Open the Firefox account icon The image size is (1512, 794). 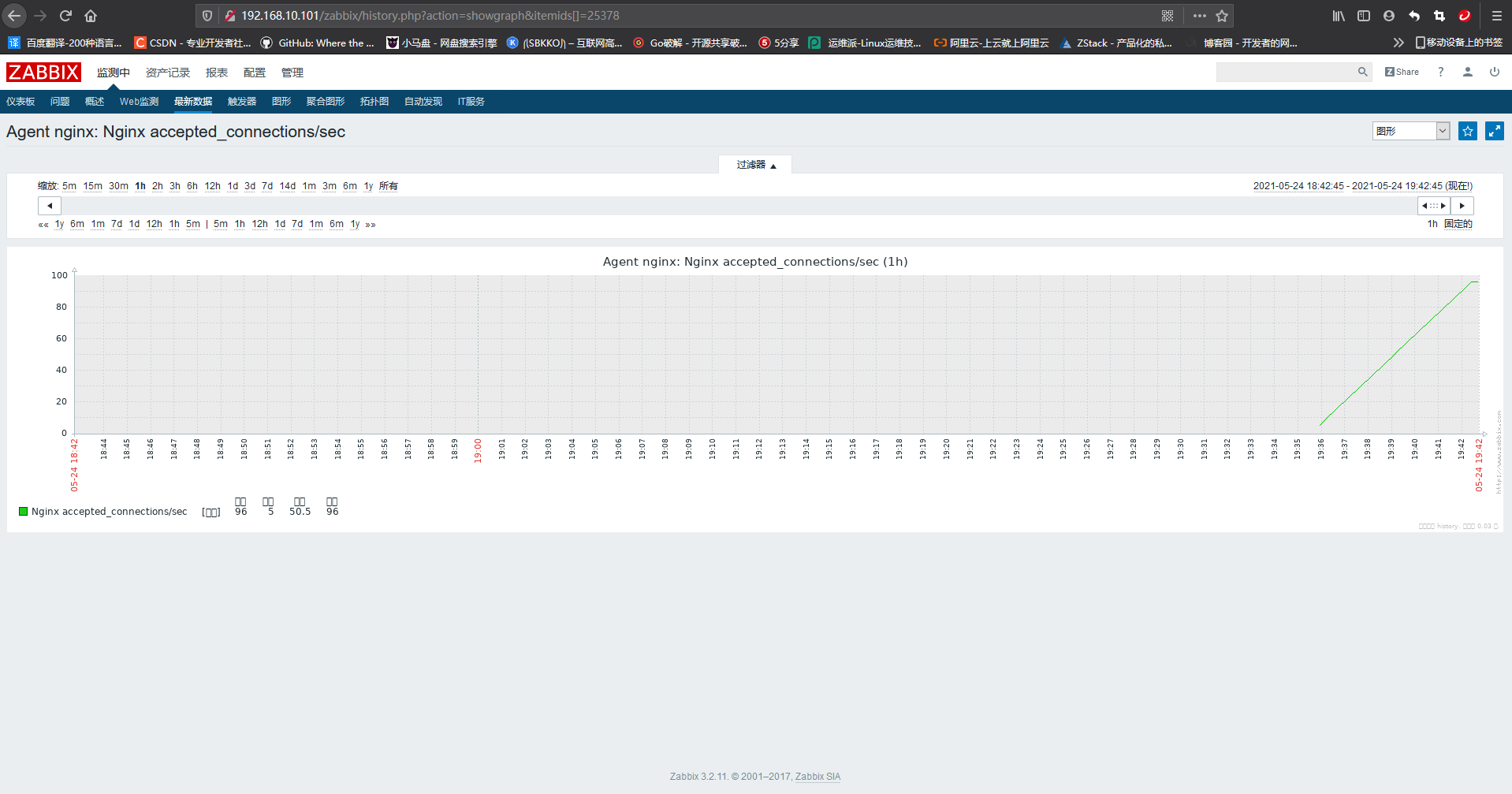tap(1389, 16)
